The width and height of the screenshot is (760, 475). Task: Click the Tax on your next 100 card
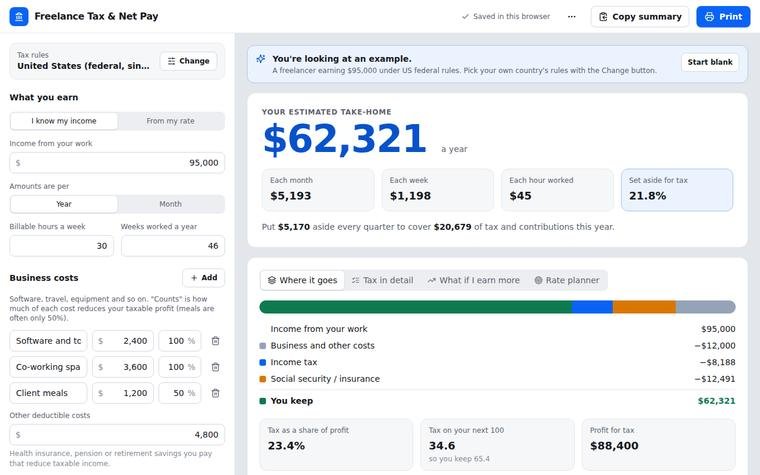tap(497, 444)
